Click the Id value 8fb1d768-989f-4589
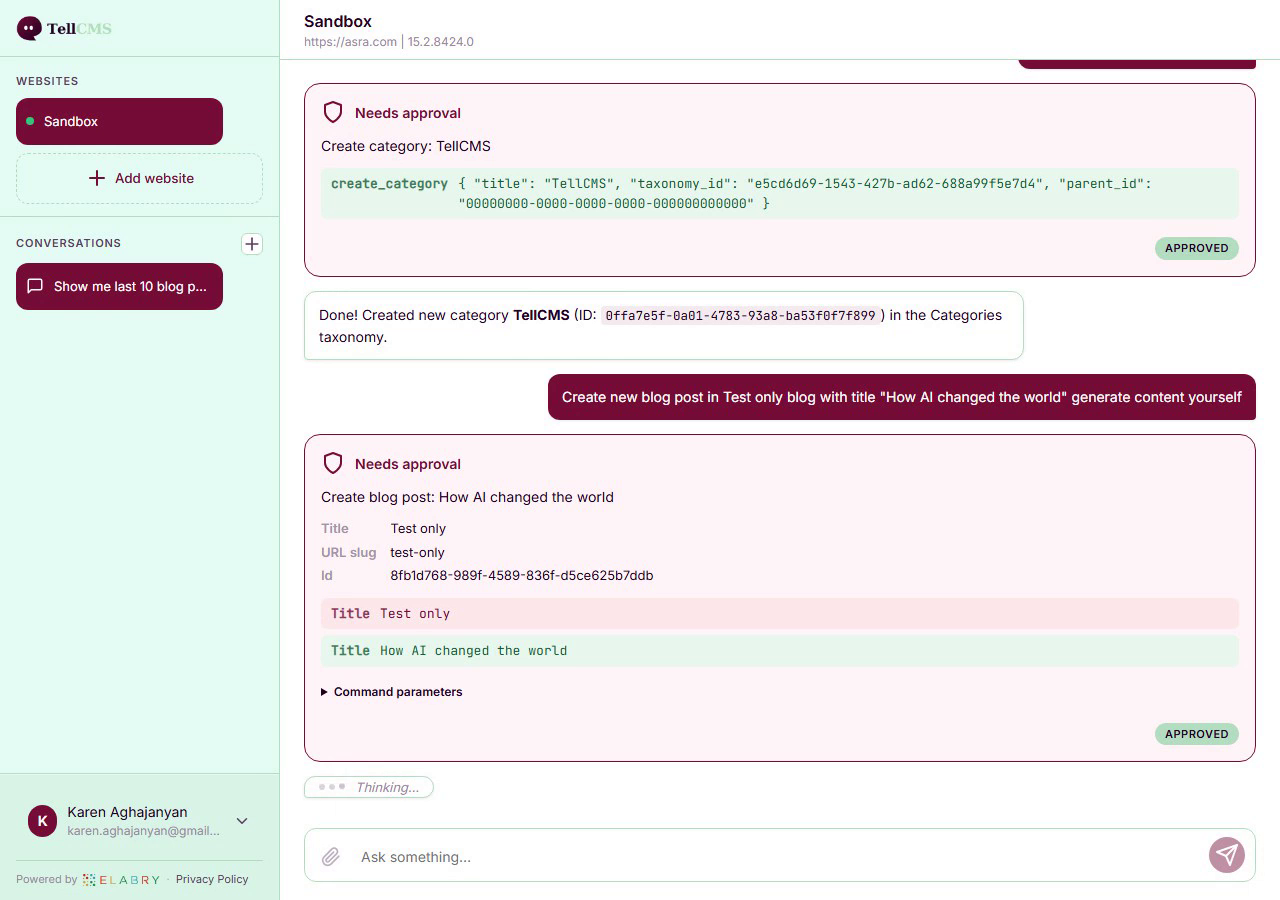The image size is (1280, 900). [x=522, y=575]
